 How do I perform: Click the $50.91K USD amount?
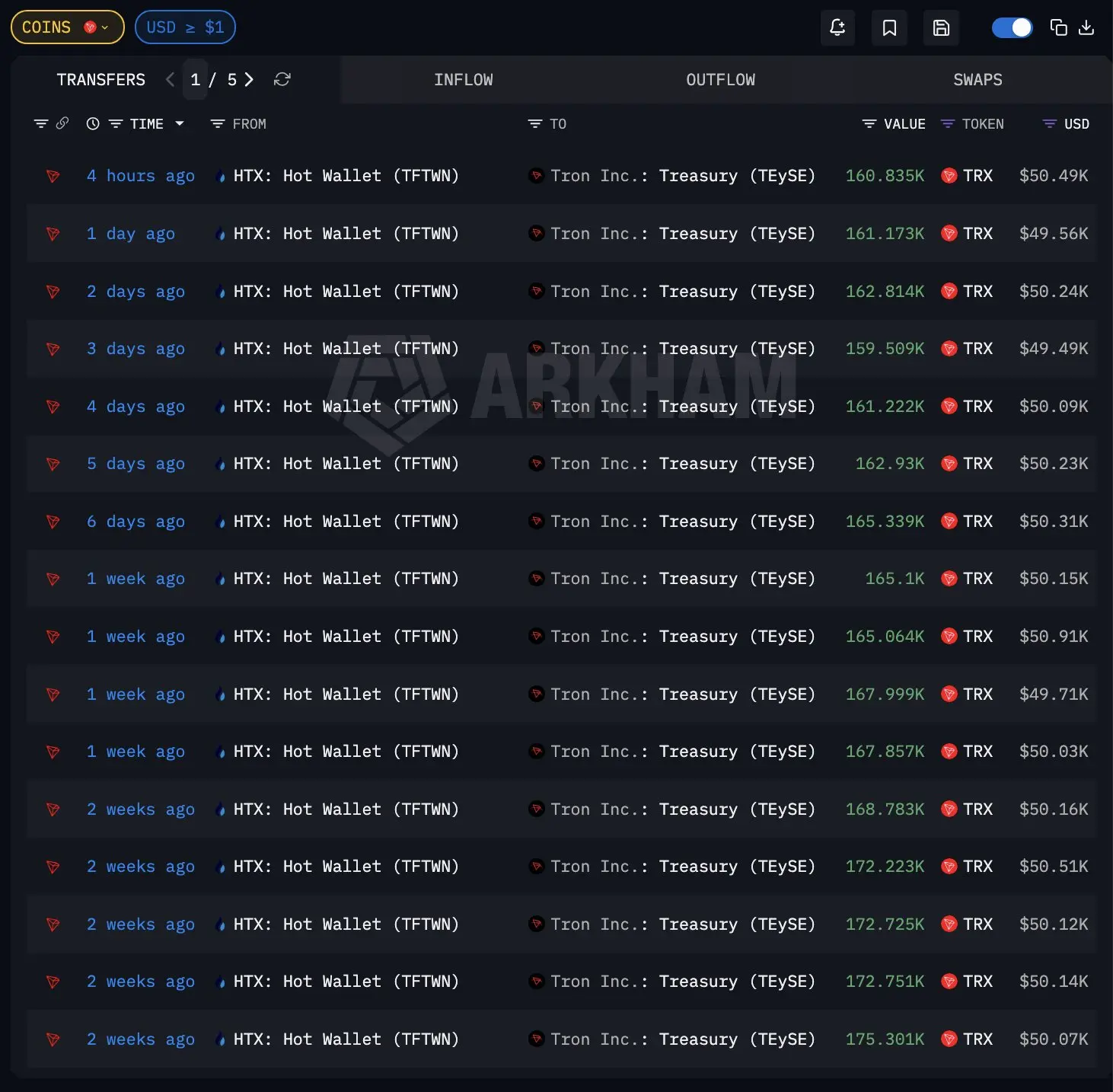tap(1054, 637)
